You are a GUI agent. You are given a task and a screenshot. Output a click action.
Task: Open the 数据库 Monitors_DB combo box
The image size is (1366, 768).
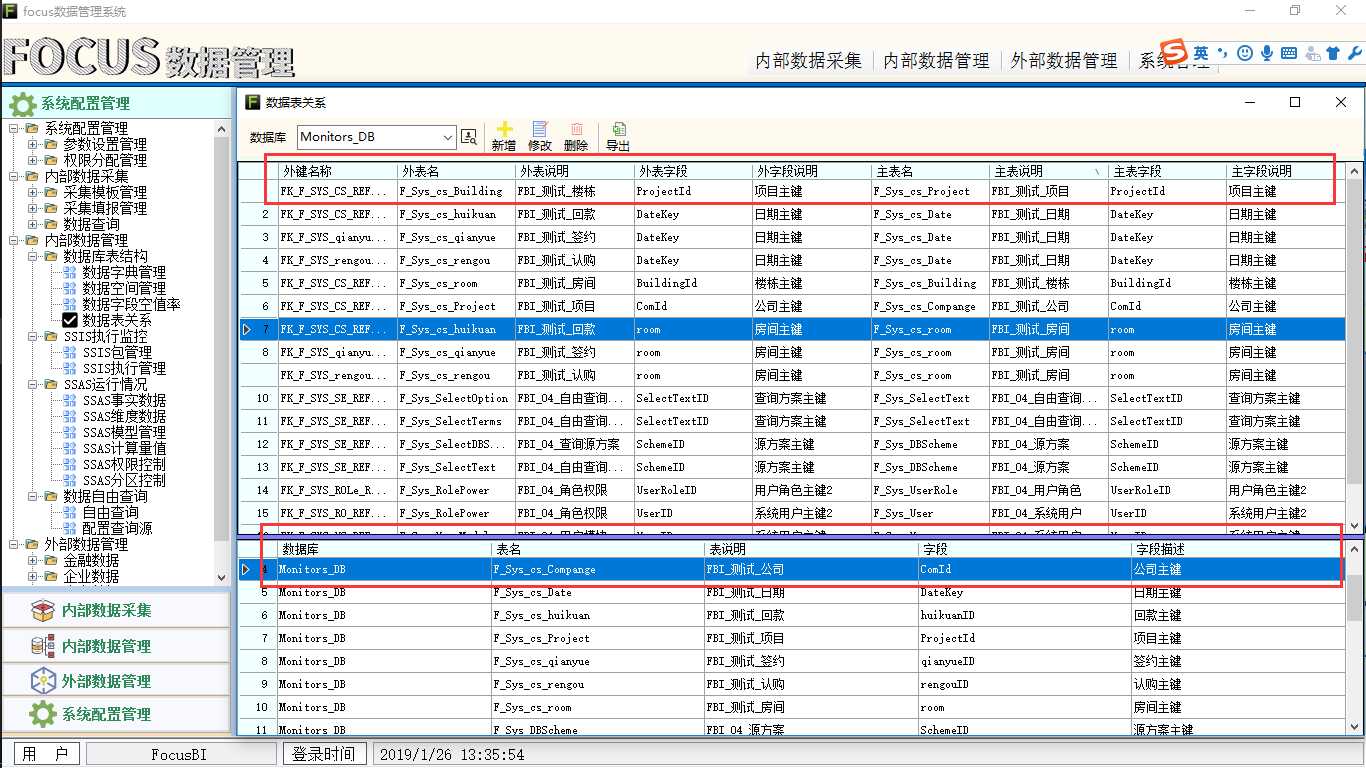click(376, 137)
